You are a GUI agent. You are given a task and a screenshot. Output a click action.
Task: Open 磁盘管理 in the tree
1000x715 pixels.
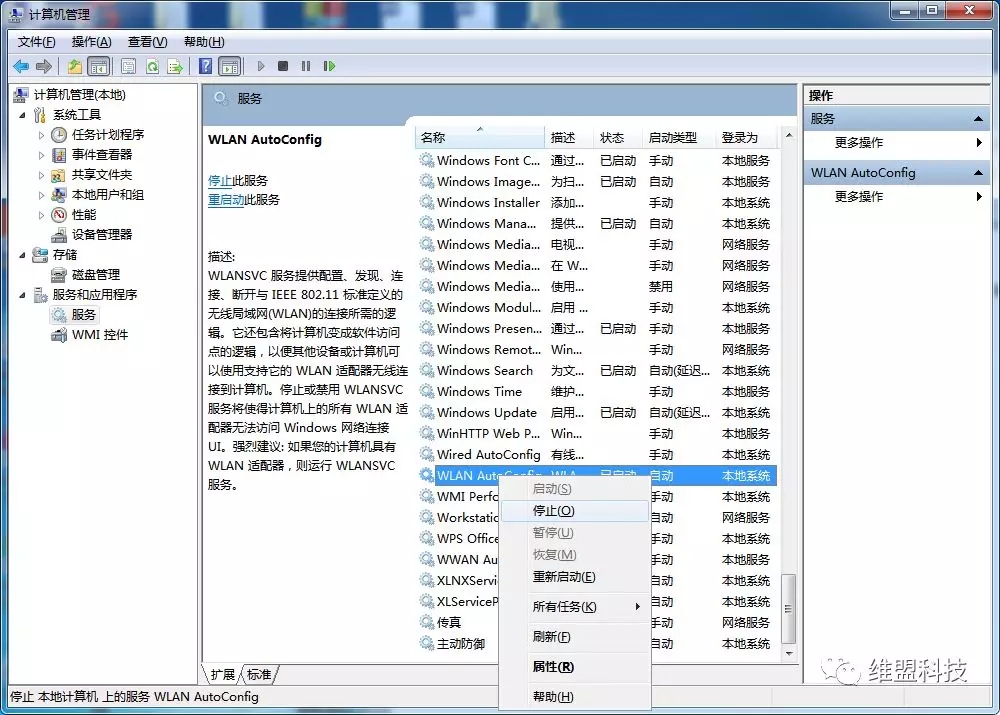(96, 275)
